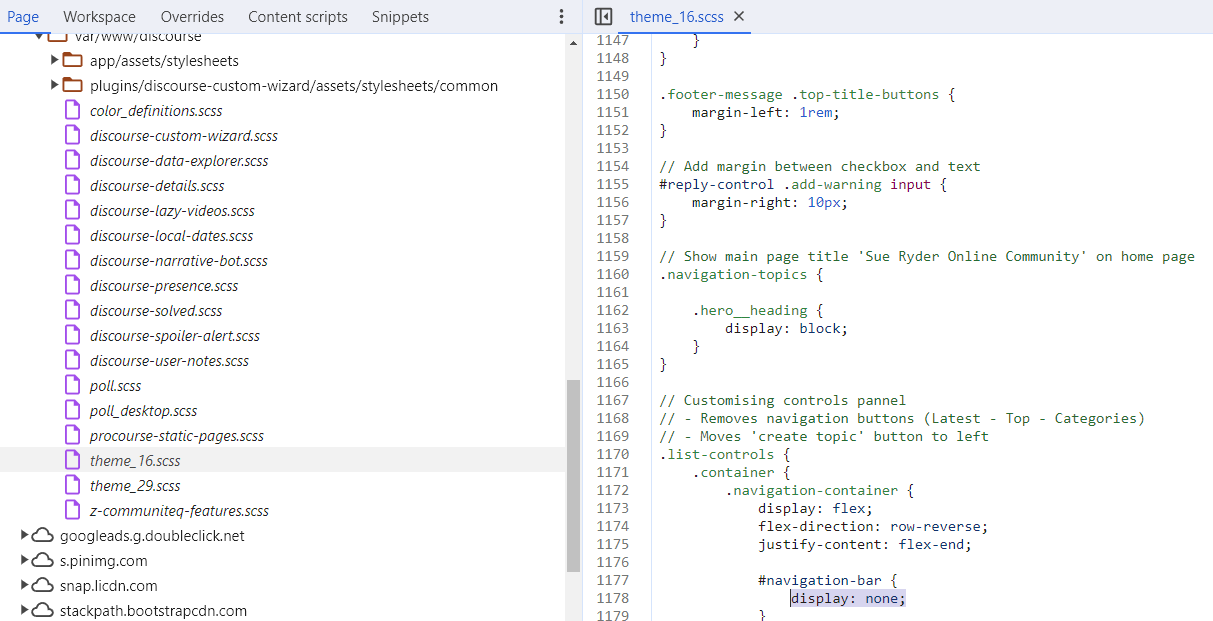Click the poll_desktop.scss file icon
This screenshot has width=1213, height=621.
(x=71, y=410)
